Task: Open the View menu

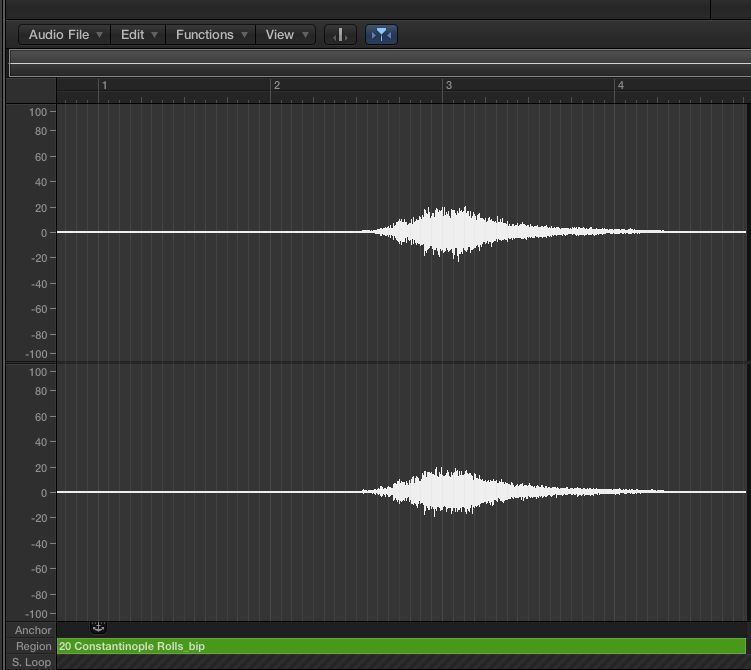Action: point(286,34)
